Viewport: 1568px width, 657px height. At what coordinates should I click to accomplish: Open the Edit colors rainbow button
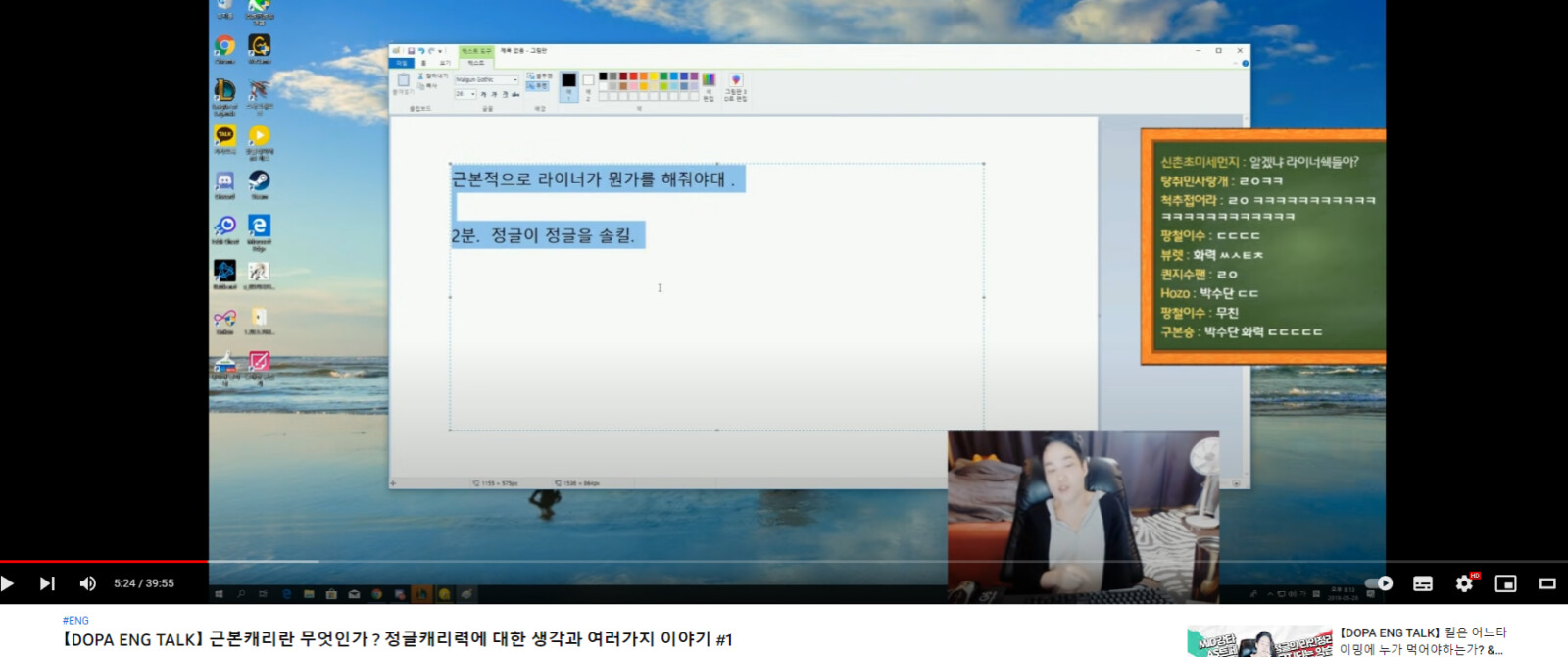tap(709, 86)
